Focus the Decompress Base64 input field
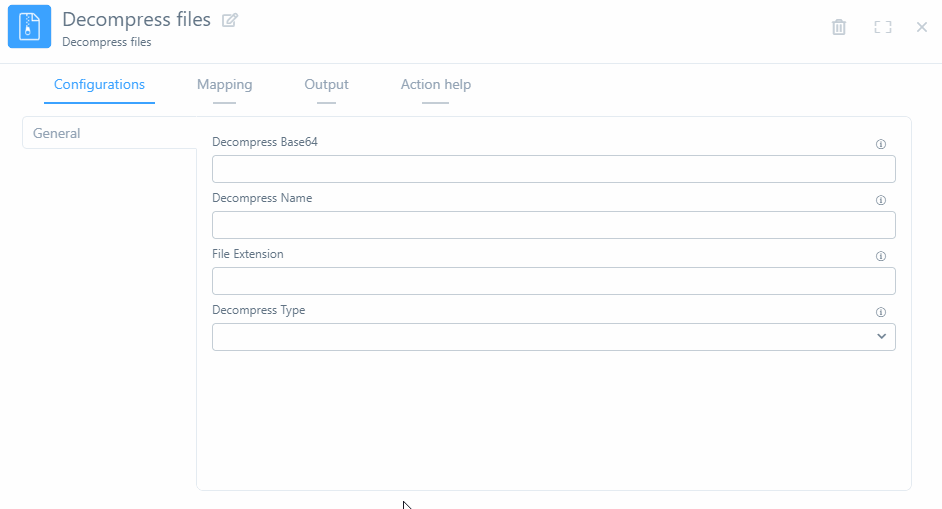The height and width of the screenshot is (509, 942). [553, 169]
